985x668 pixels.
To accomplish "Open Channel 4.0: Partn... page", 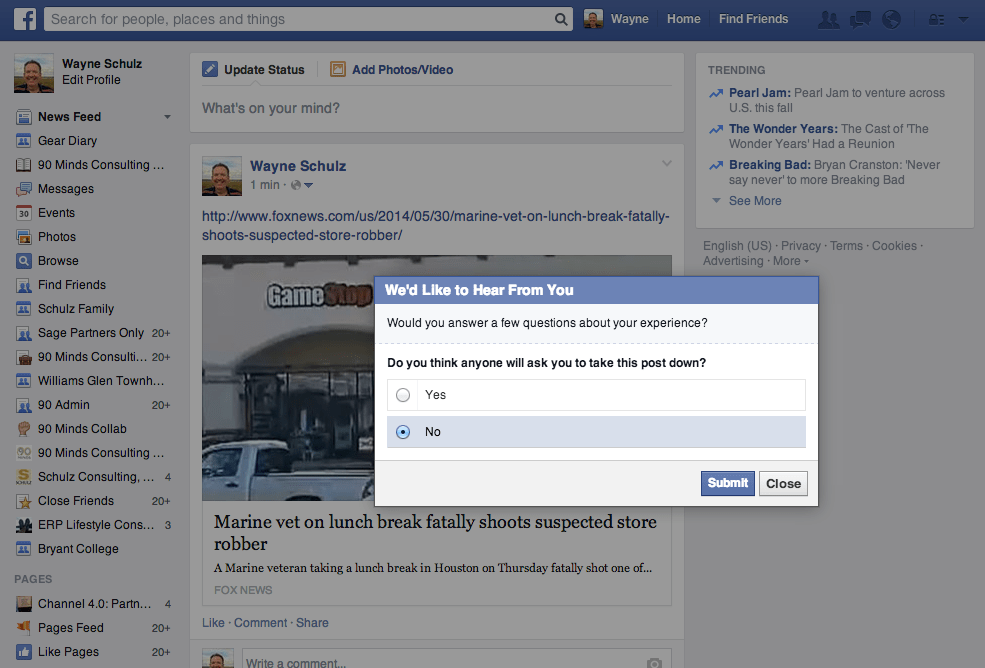I will [x=93, y=604].
